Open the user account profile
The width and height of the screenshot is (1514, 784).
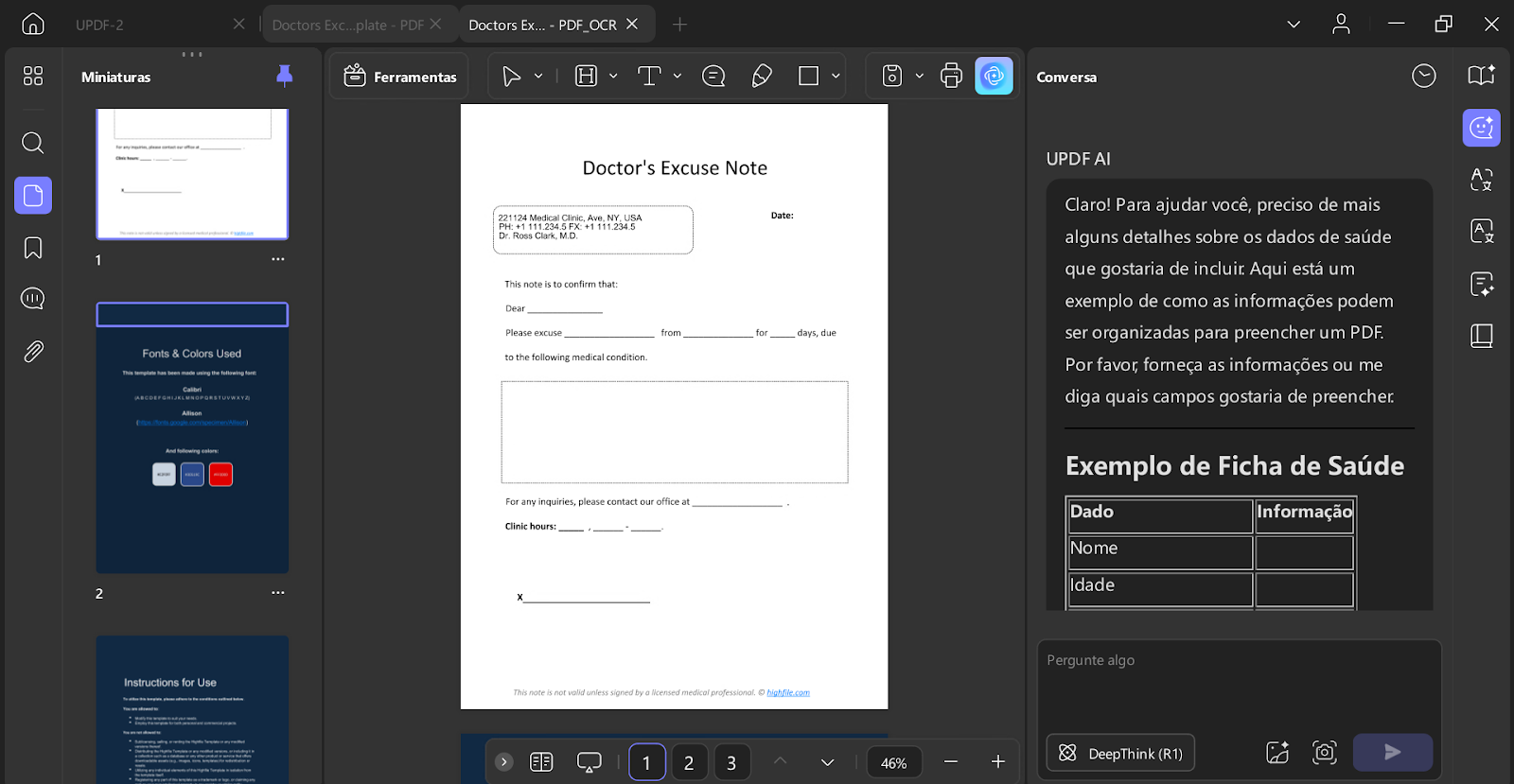click(1341, 24)
